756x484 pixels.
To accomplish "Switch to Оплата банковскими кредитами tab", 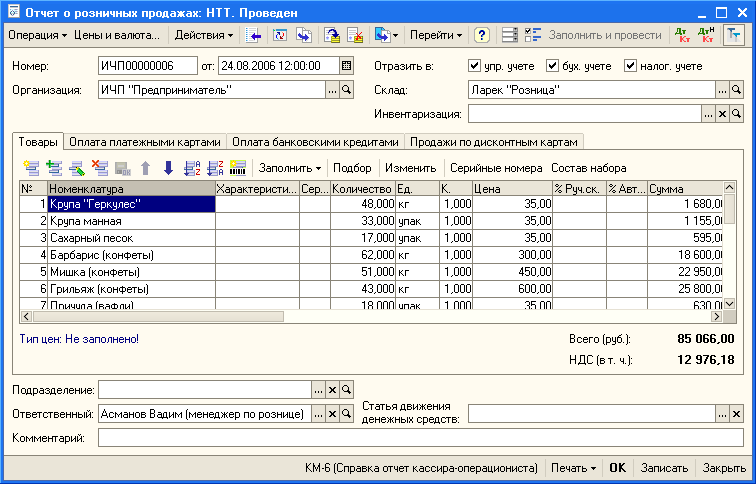I will (315, 142).
